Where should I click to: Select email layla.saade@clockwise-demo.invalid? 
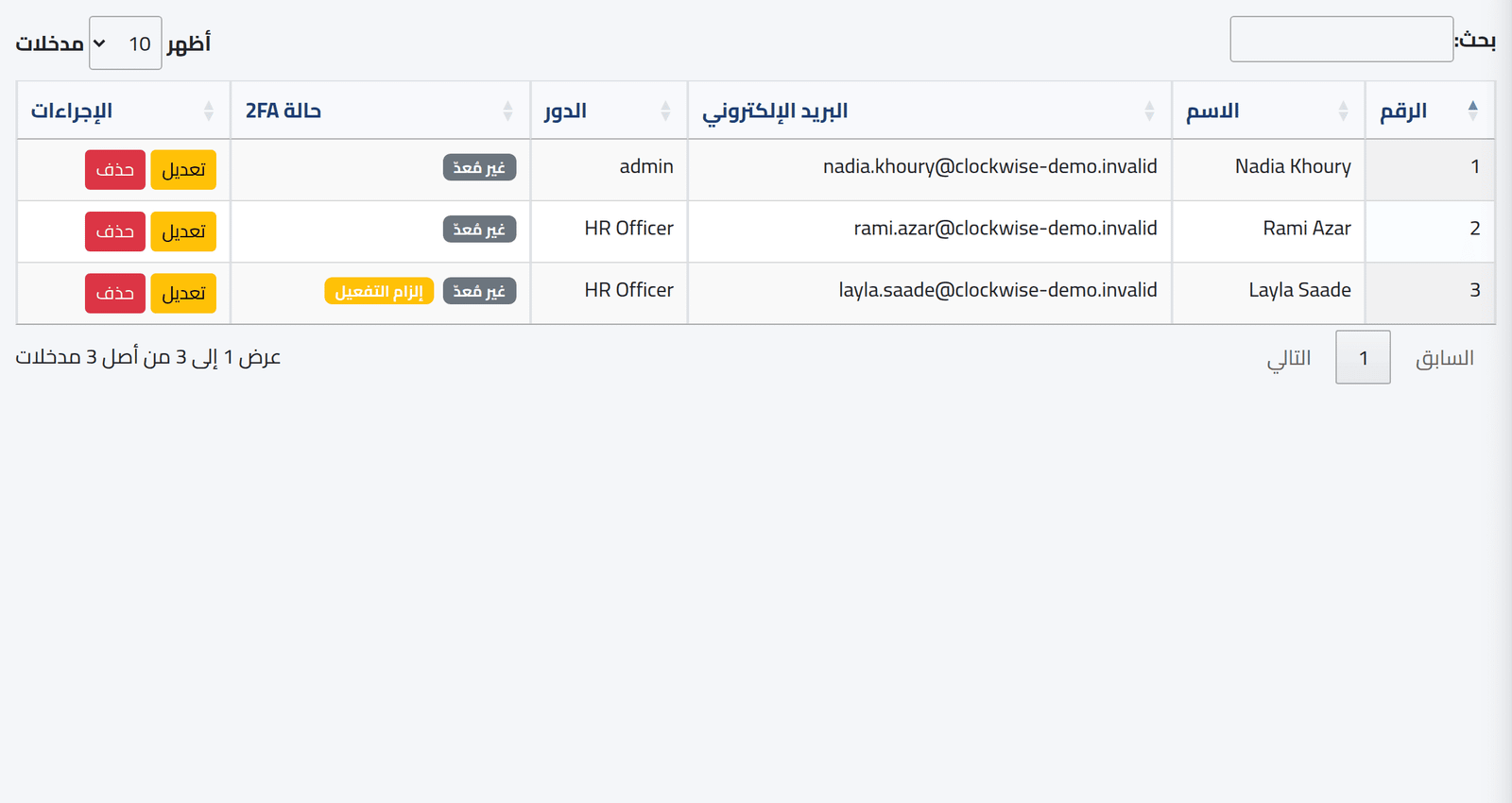point(998,290)
